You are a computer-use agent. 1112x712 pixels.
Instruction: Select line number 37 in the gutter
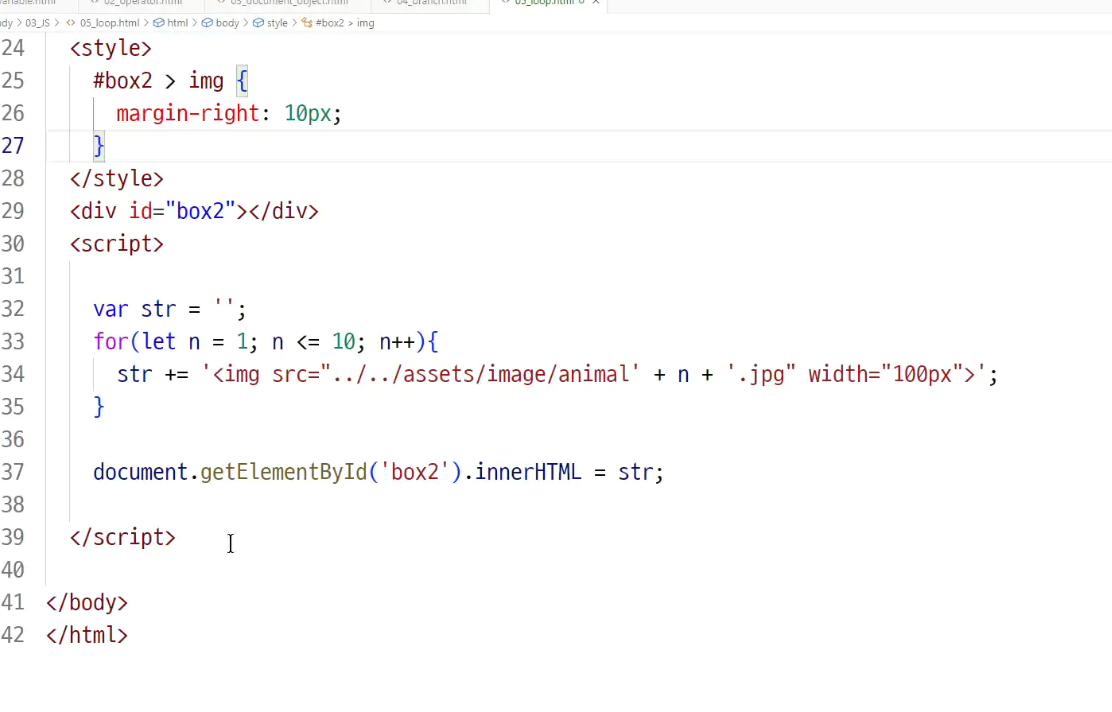13,472
